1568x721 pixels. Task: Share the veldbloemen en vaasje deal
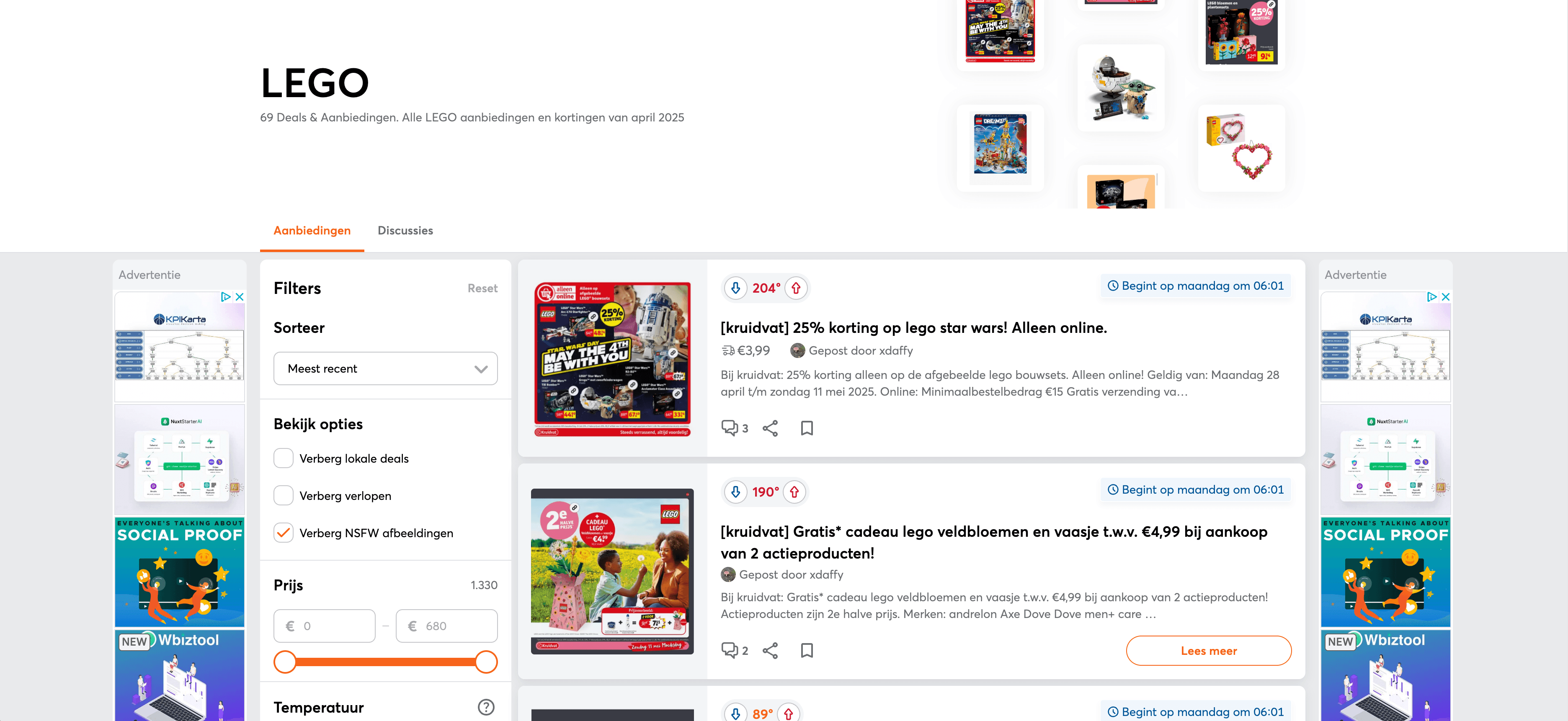tap(770, 650)
